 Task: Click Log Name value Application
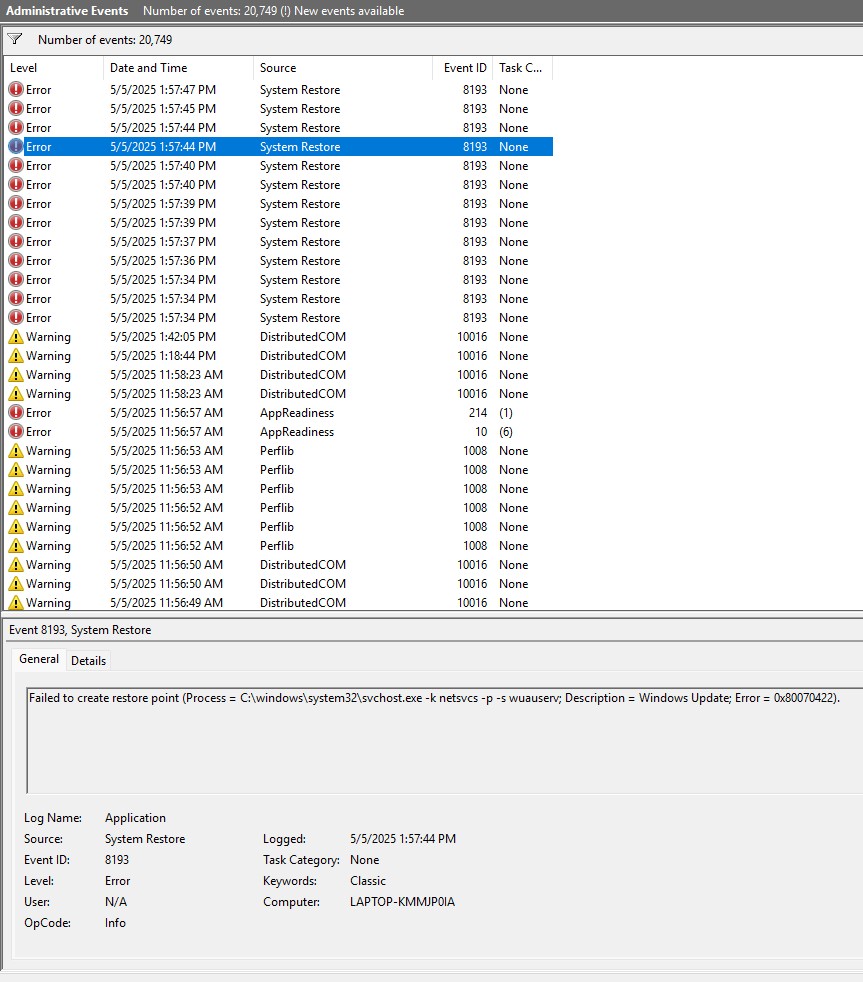(x=135, y=818)
